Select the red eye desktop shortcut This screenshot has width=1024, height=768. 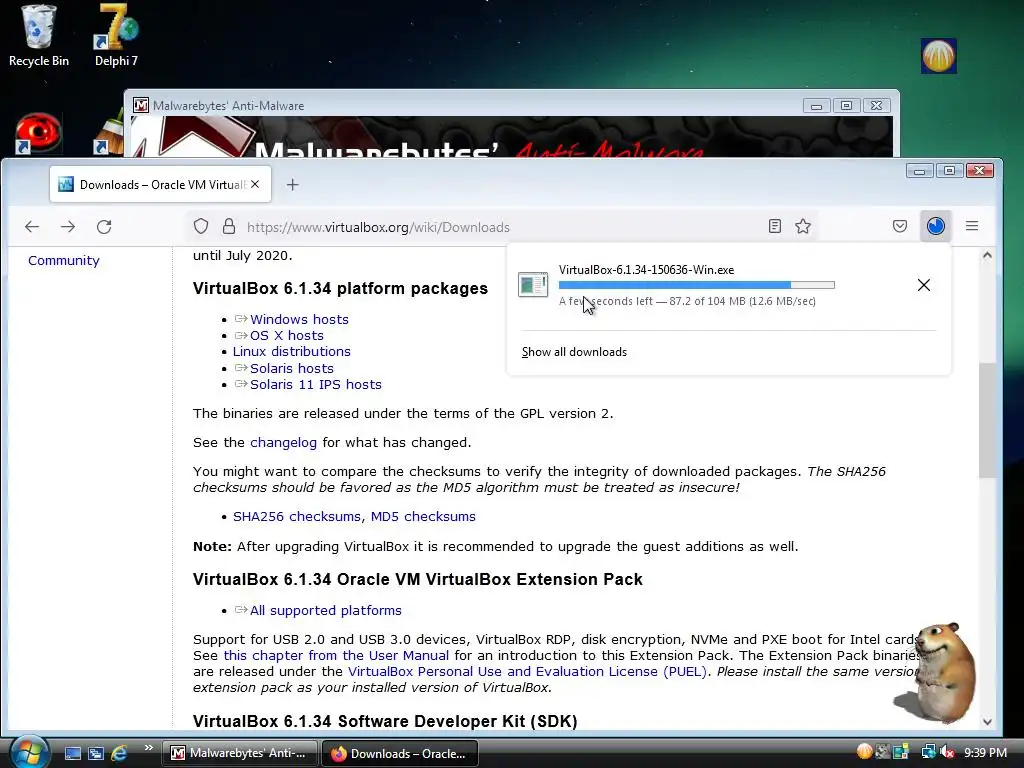point(38,133)
